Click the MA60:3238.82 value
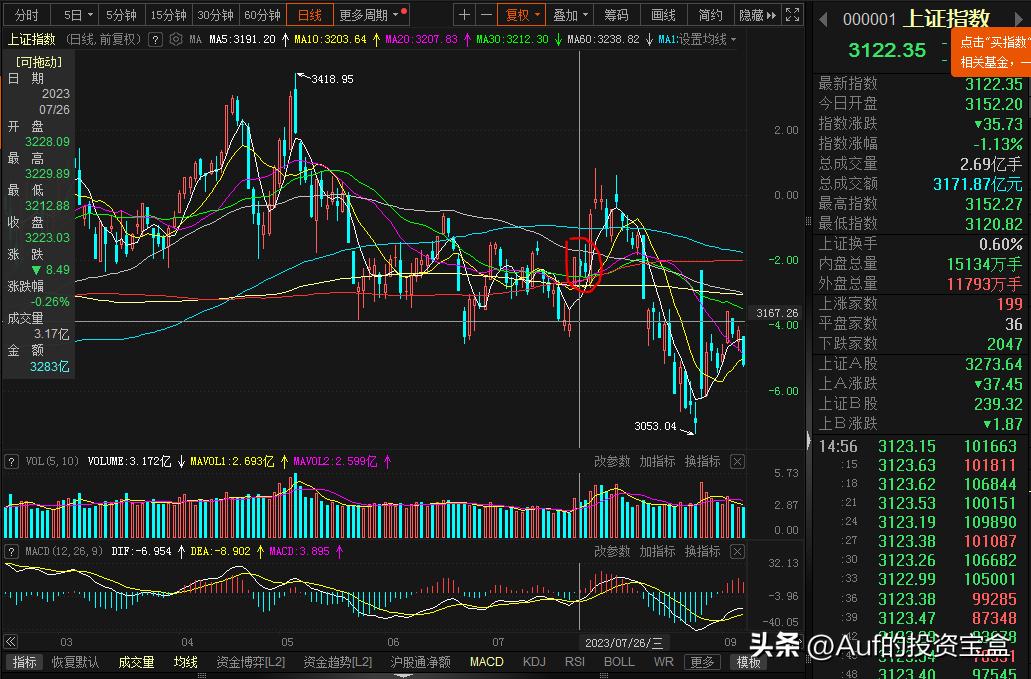The height and width of the screenshot is (679, 1031). point(604,39)
